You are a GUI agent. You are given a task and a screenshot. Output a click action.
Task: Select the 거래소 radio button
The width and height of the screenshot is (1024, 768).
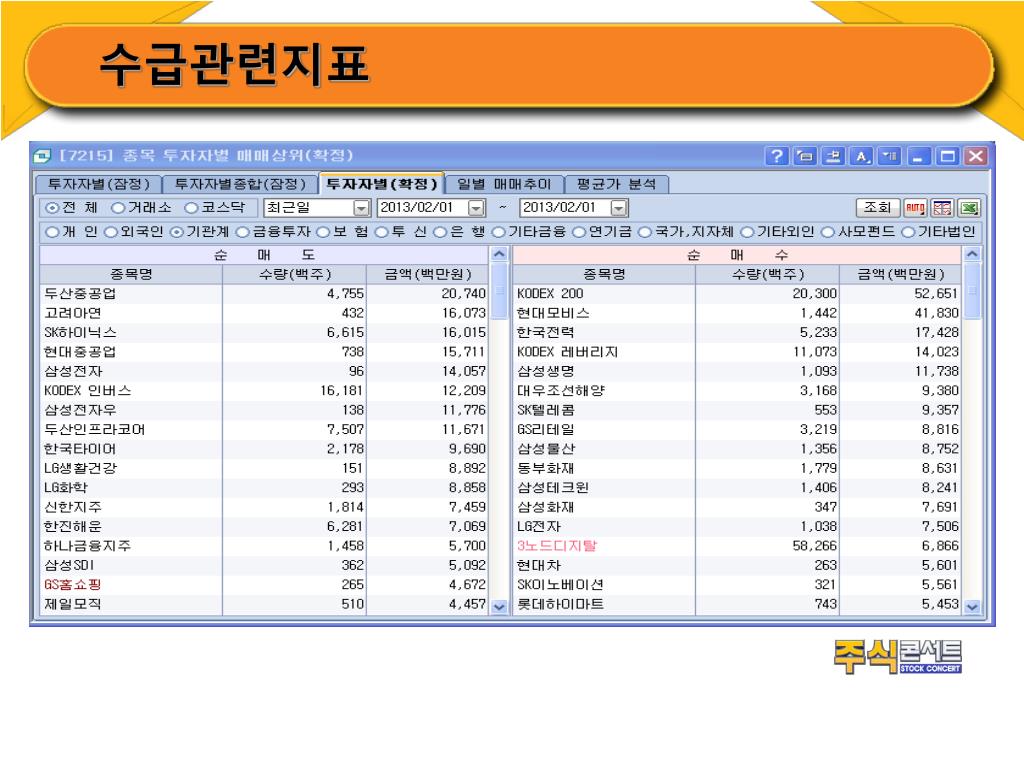pos(118,208)
